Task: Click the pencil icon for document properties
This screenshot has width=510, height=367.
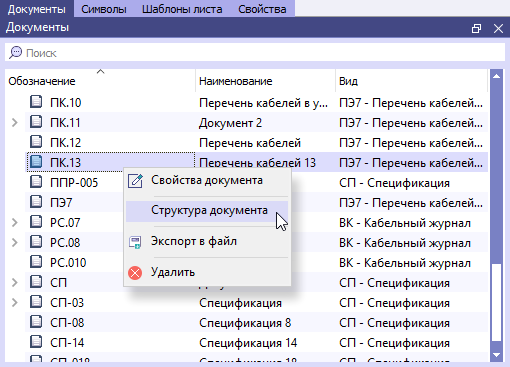Action: click(x=135, y=181)
